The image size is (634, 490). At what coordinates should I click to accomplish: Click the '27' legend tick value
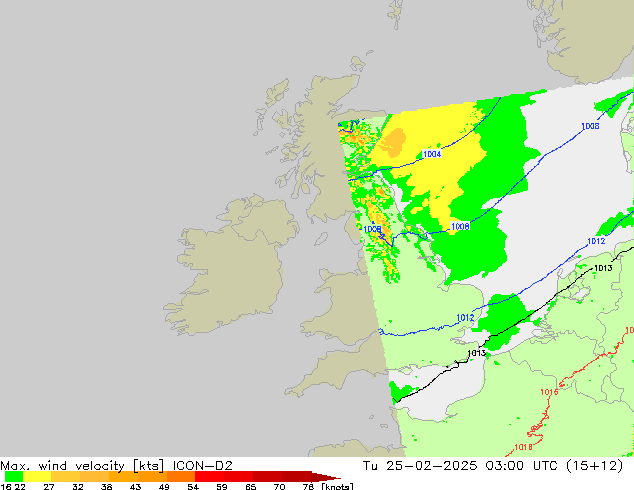click(x=49, y=486)
